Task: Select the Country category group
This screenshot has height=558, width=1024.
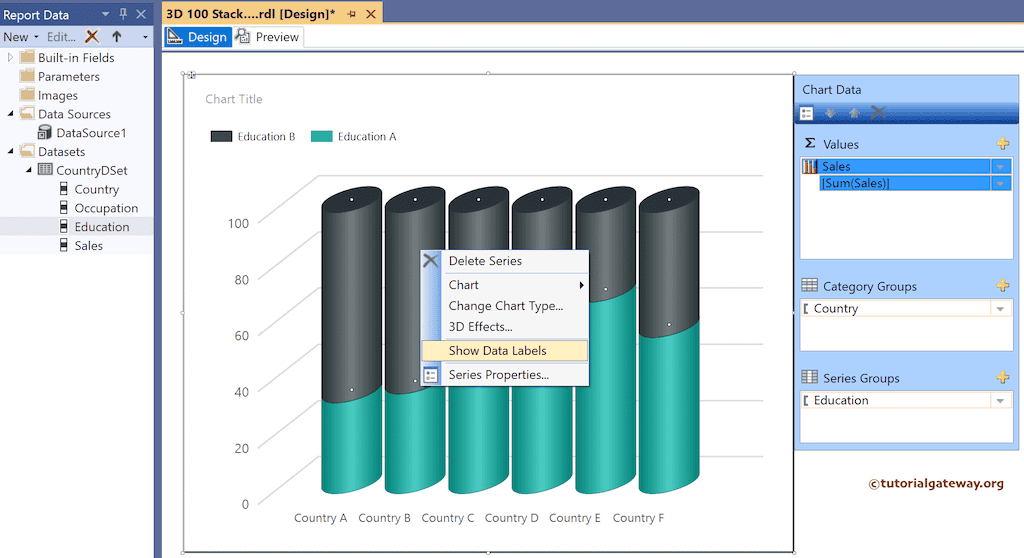Action: click(895, 308)
